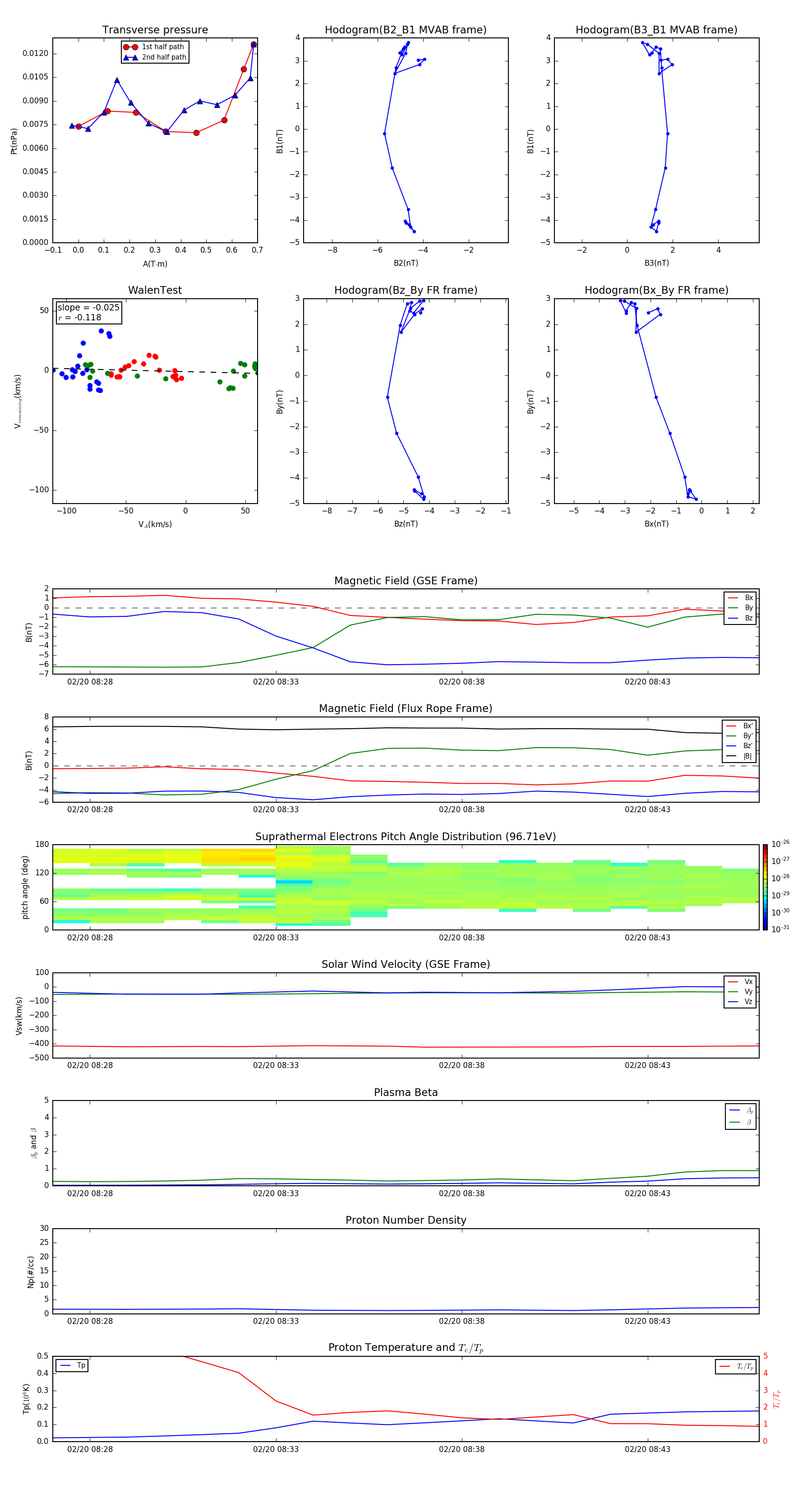
Task: Click the 'Proton Temperature and Te/Tp' title
Action: (x=406, y=1348)
